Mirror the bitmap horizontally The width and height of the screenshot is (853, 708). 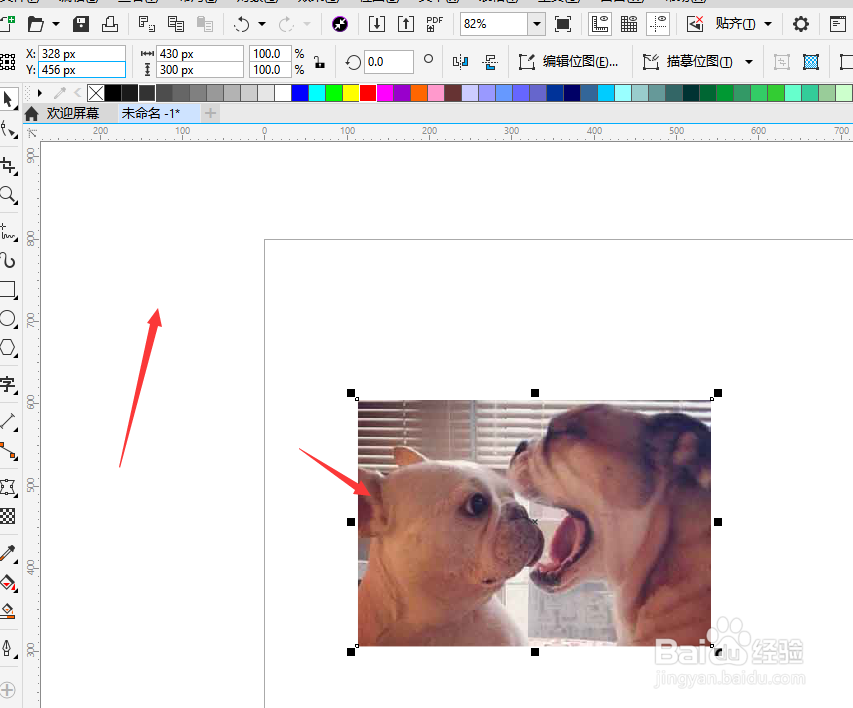coord(460,62)
